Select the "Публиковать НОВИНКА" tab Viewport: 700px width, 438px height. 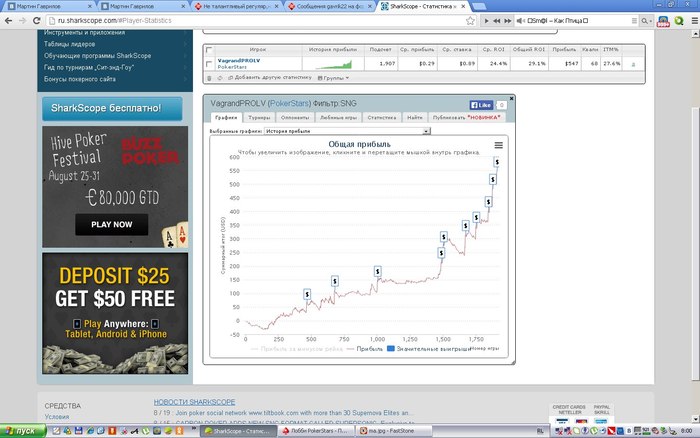point(467,117)
